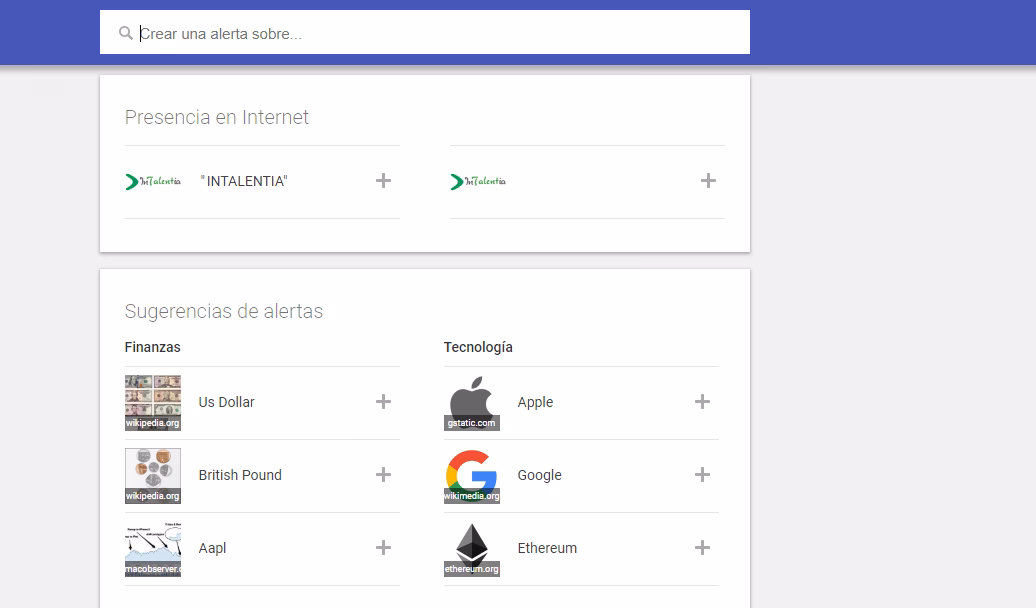Click the Apple logo icon
1036x608 pixels.
coord(471,401)
